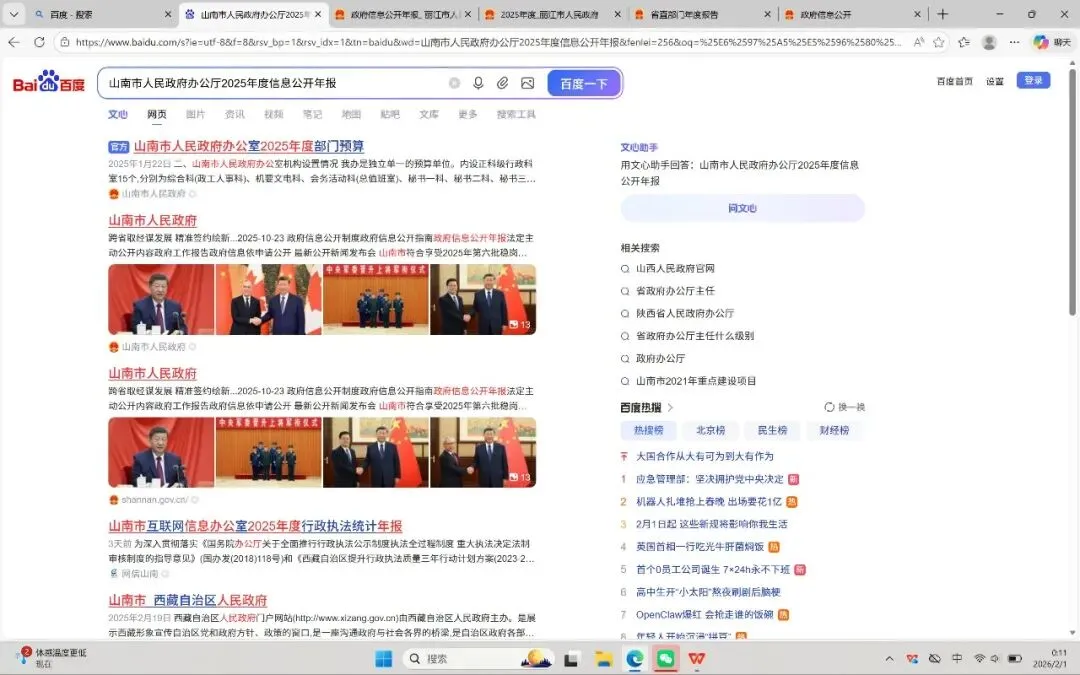
Task: Open WPS Office from the taskbar
Action: coord(696,658)
